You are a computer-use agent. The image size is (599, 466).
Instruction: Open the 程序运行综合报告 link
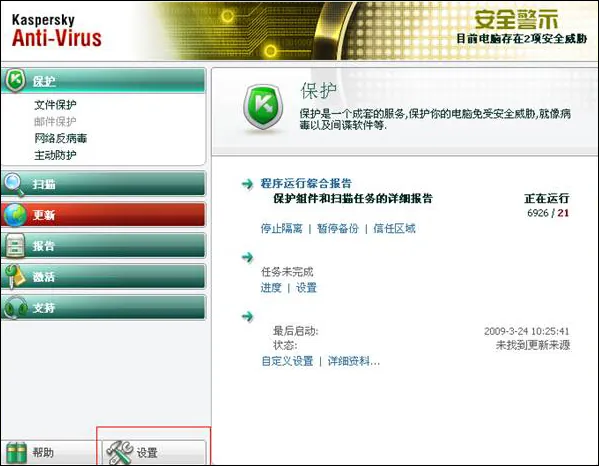(306, 183)
